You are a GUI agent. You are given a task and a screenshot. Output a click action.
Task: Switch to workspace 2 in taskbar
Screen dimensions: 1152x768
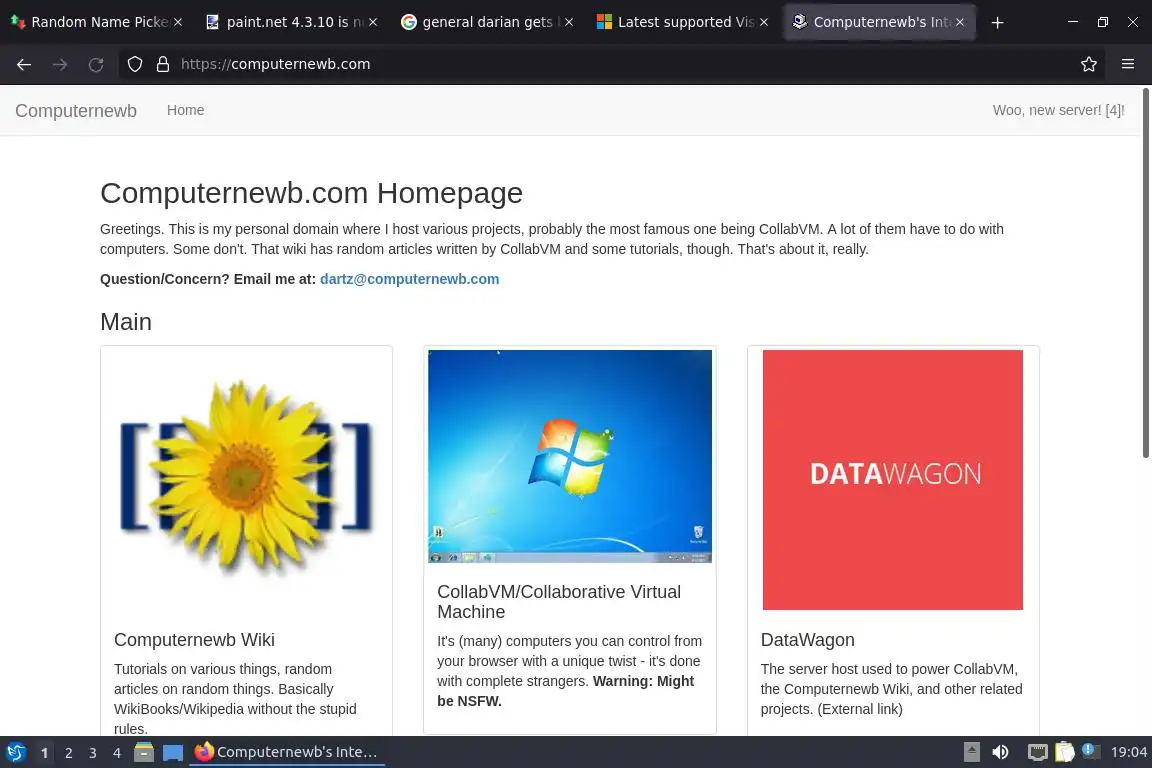click(x=68, y=753)
